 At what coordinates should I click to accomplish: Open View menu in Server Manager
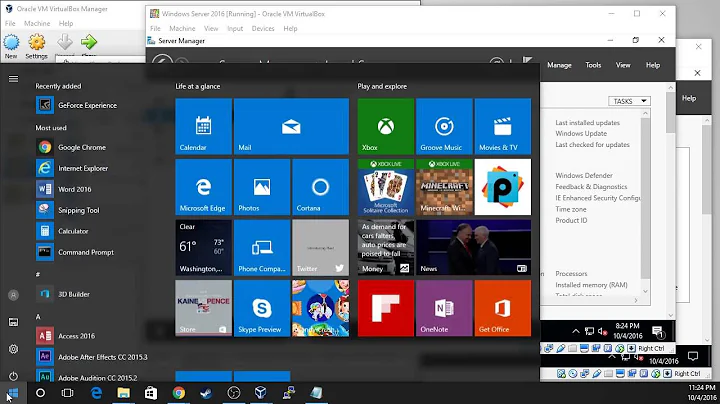click(623, 65)
